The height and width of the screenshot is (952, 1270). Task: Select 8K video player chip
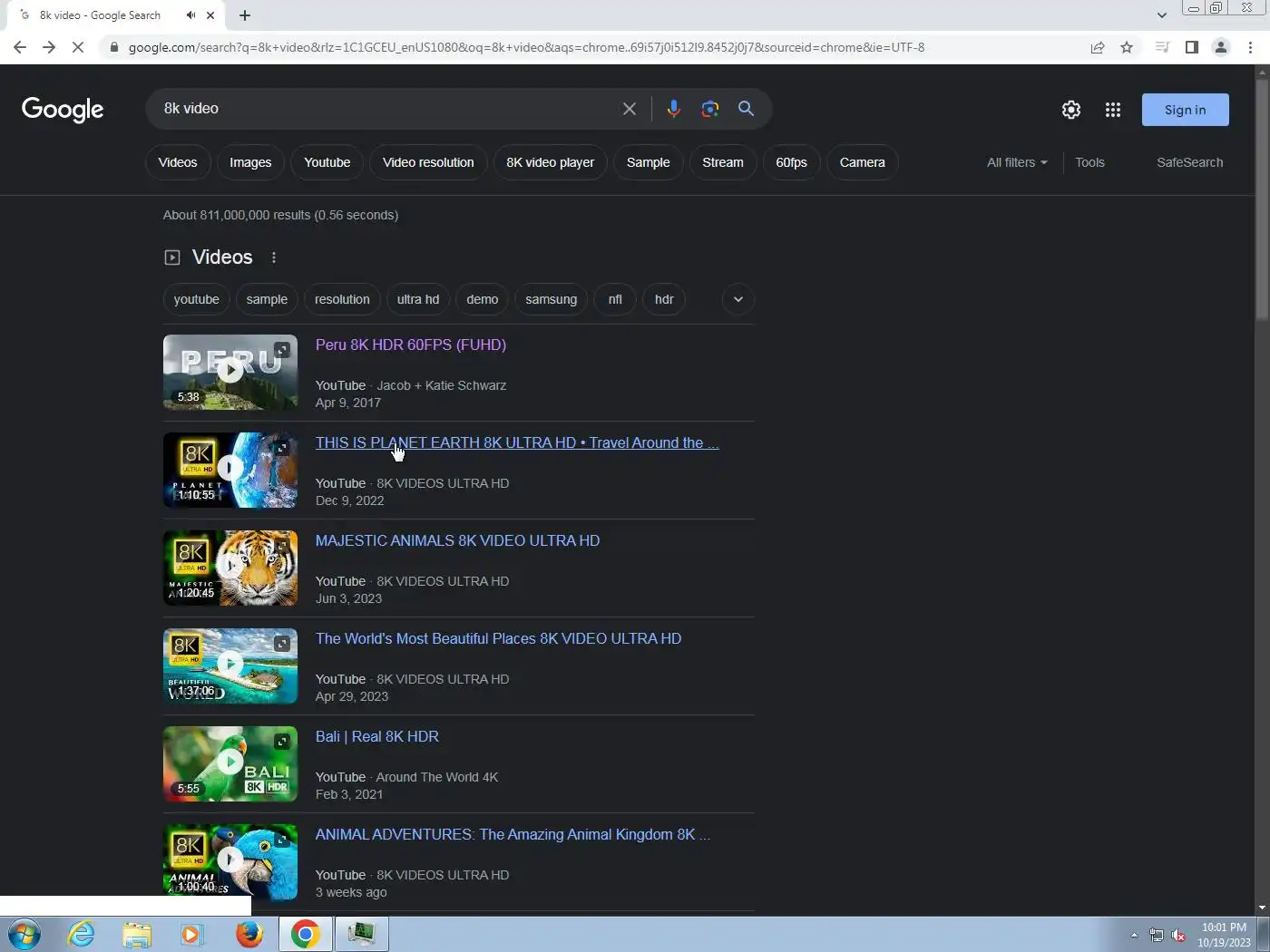(x=550, y=162)
